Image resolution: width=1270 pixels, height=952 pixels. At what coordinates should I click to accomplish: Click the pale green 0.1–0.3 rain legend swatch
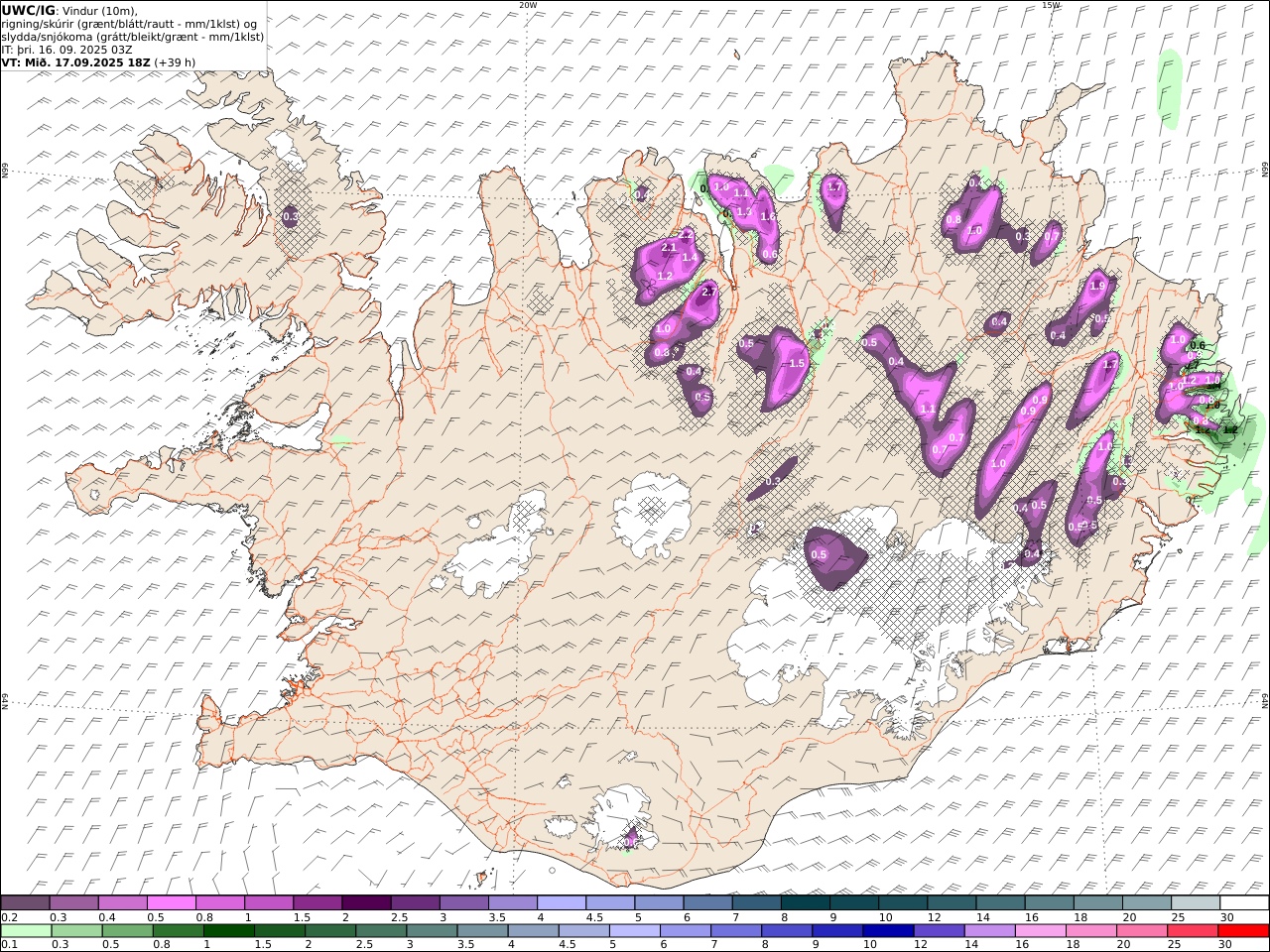(x=27, y=931)
